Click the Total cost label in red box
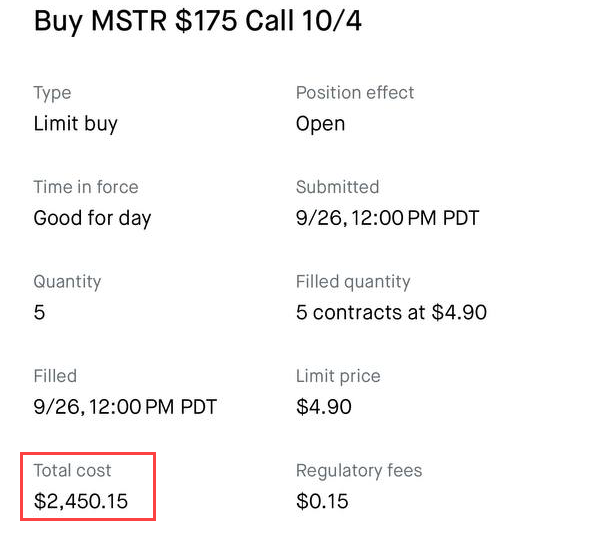 tap(72, 471)
